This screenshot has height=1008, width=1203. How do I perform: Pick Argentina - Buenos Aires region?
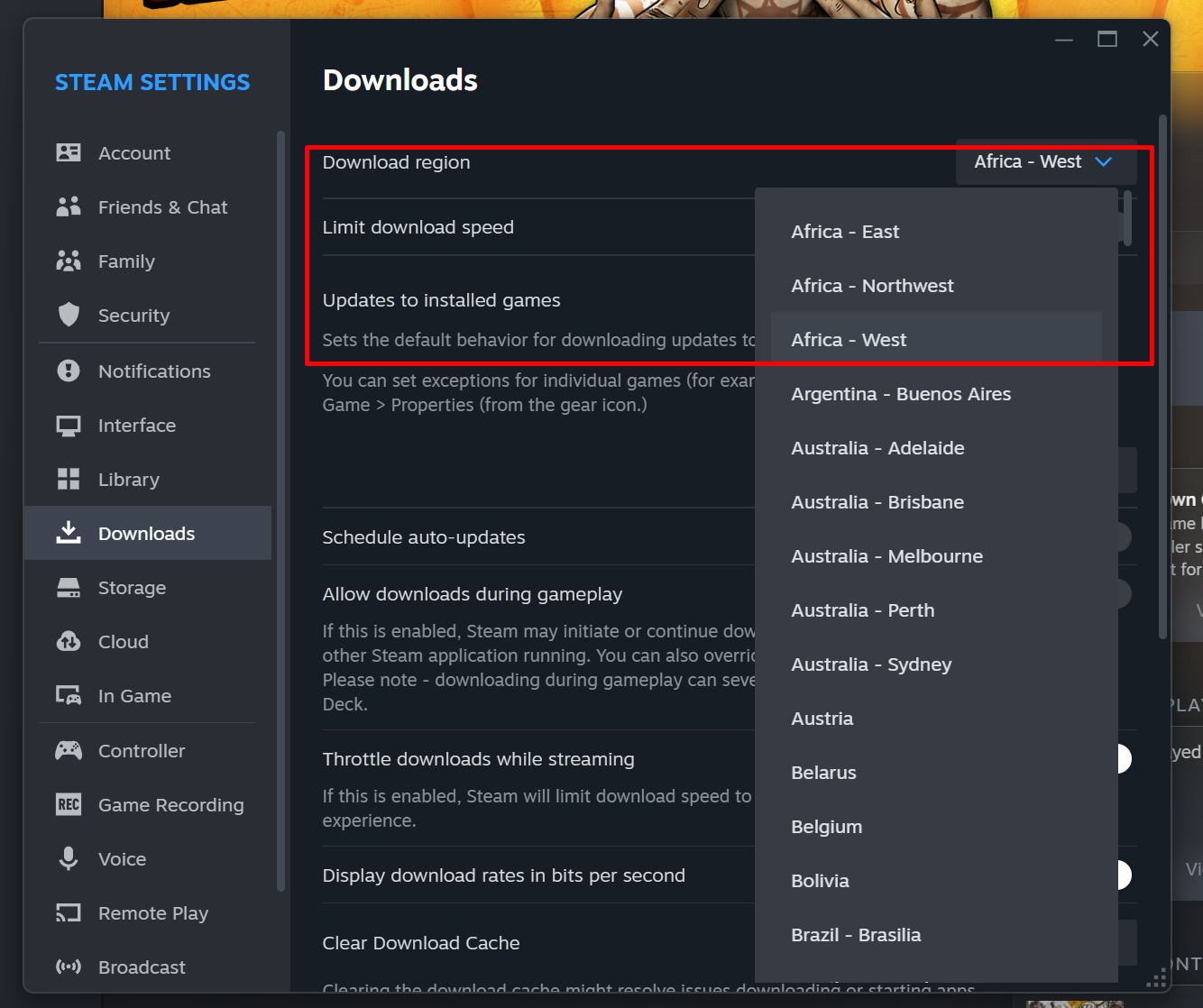[x=936, y=394]
